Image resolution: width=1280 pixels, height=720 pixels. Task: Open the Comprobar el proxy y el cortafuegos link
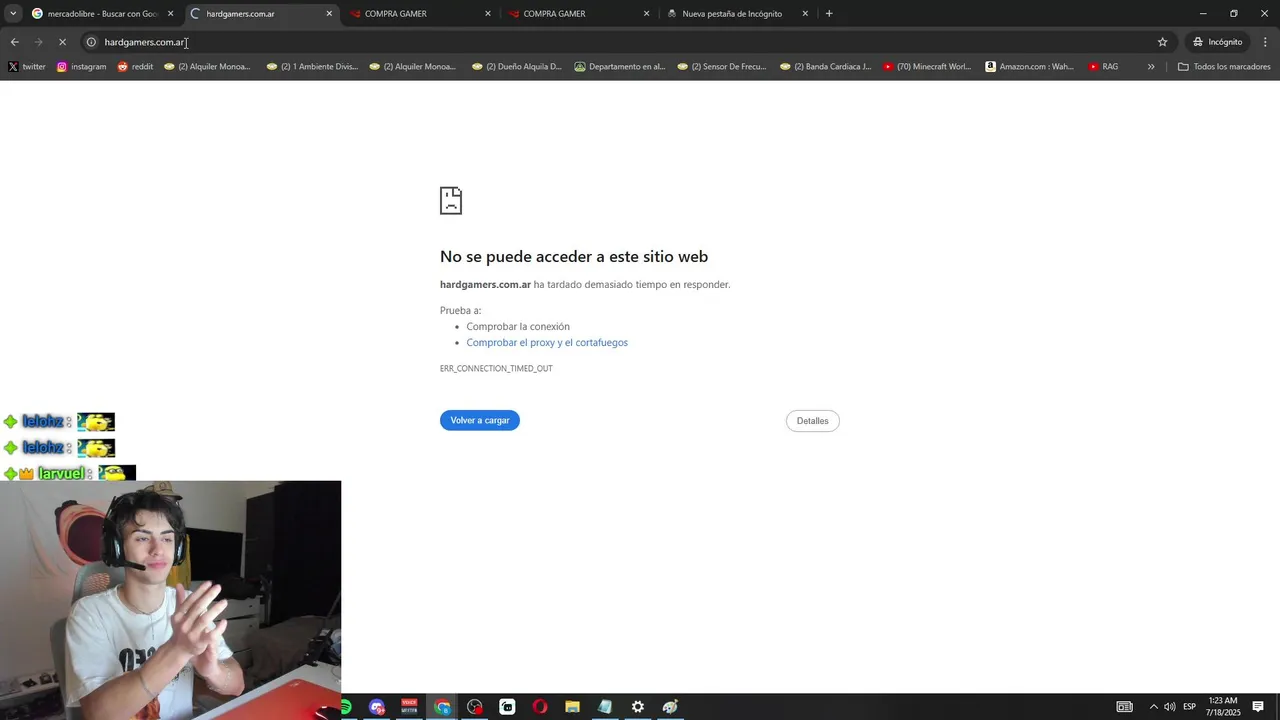click(547, 342)
